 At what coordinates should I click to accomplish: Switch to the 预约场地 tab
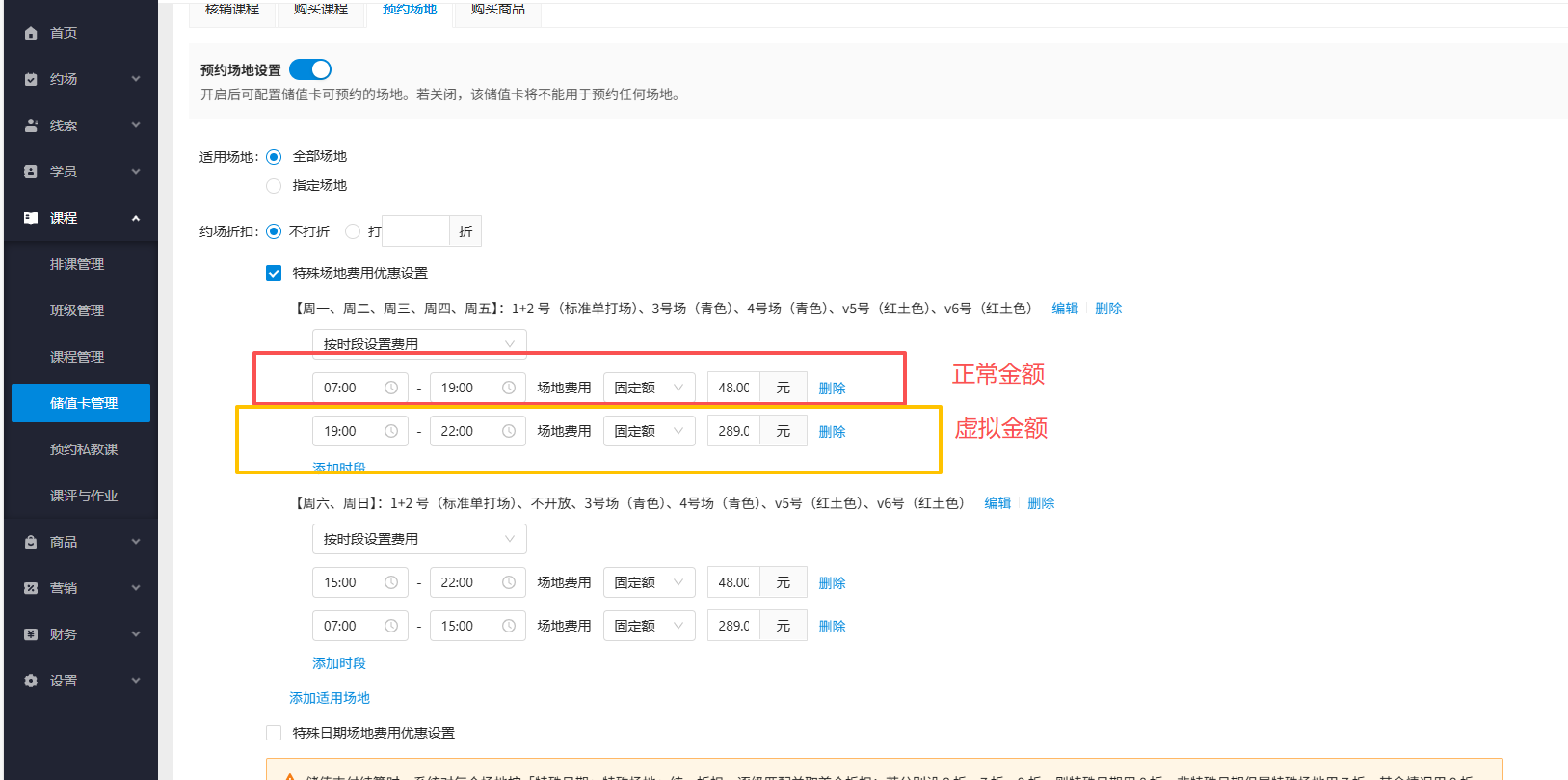(410, 10)
